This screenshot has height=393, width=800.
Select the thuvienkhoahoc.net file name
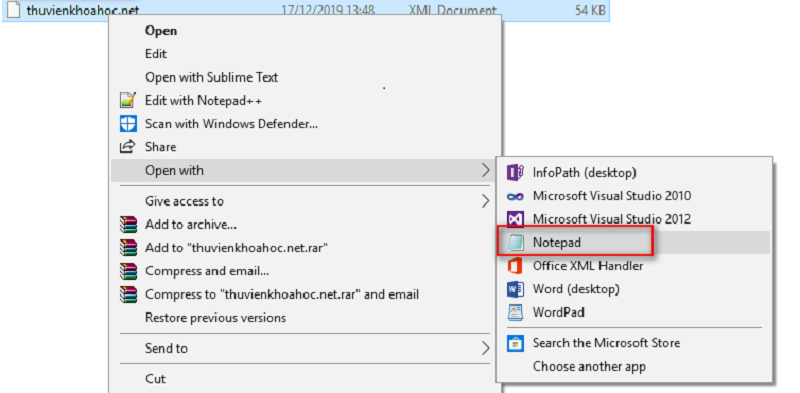(x=83, y=10)
